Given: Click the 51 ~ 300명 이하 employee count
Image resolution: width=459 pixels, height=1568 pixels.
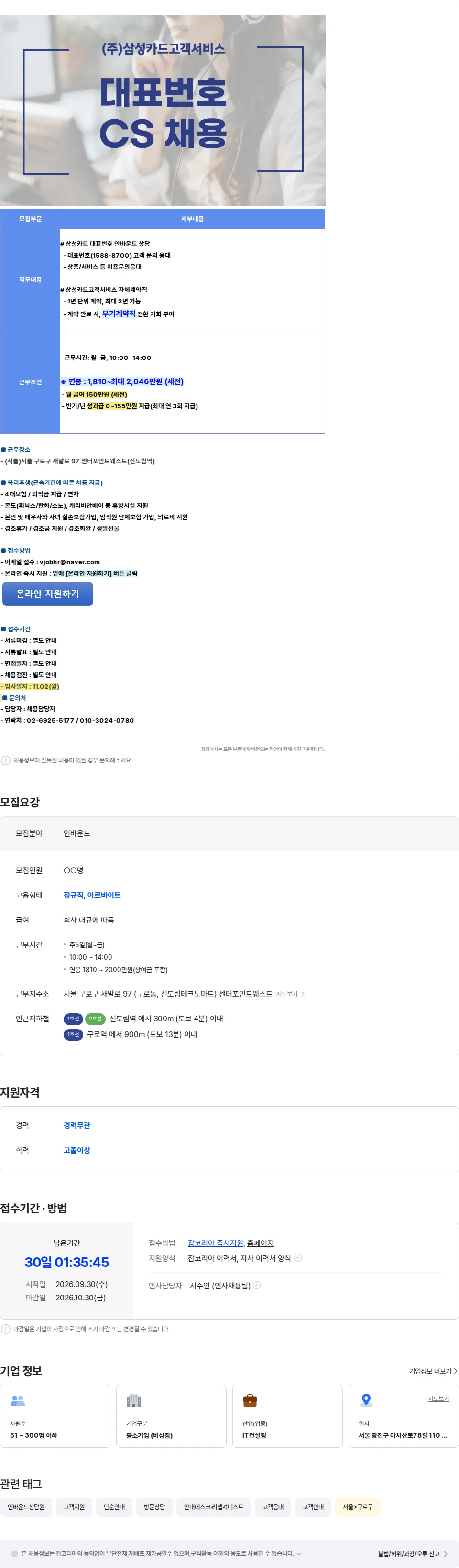Looking at the screenshot, I should [x=33, y=1434].
